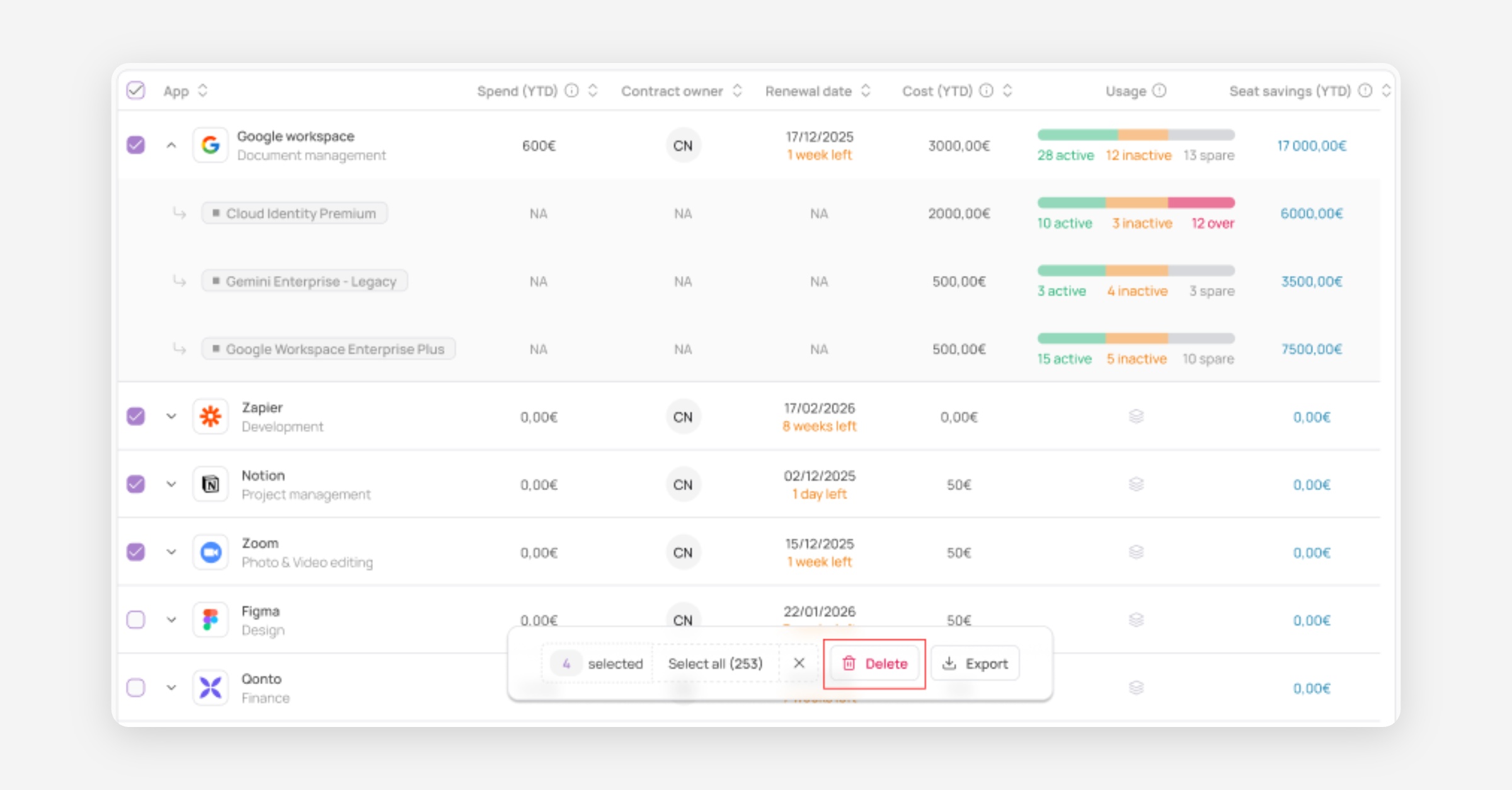The image size is (1512, 790).
Task: Click the Zapier app icon
Action: (210, 416)
